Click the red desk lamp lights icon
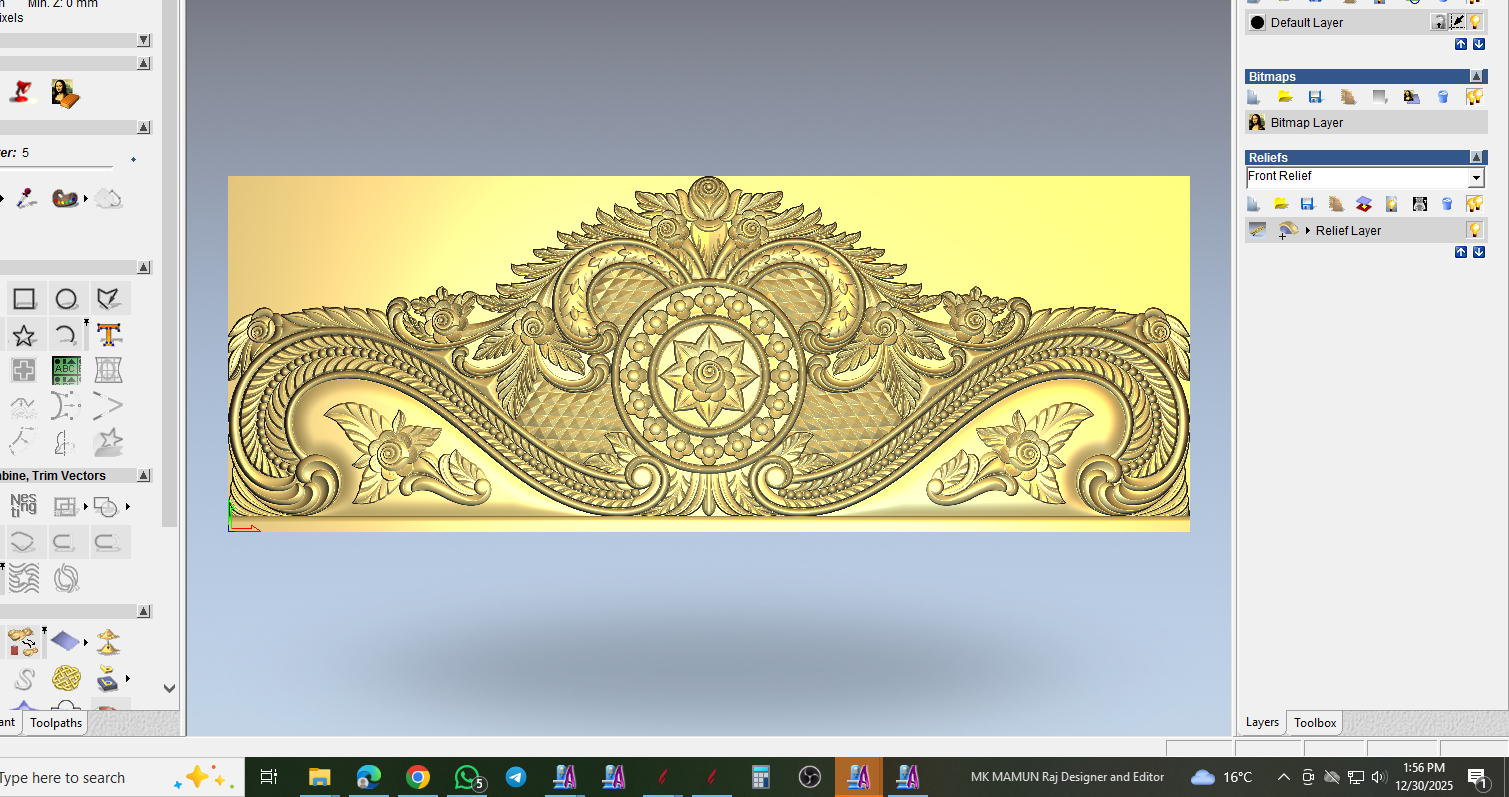Screen dimensions: 1509x797 click(21, 93)
